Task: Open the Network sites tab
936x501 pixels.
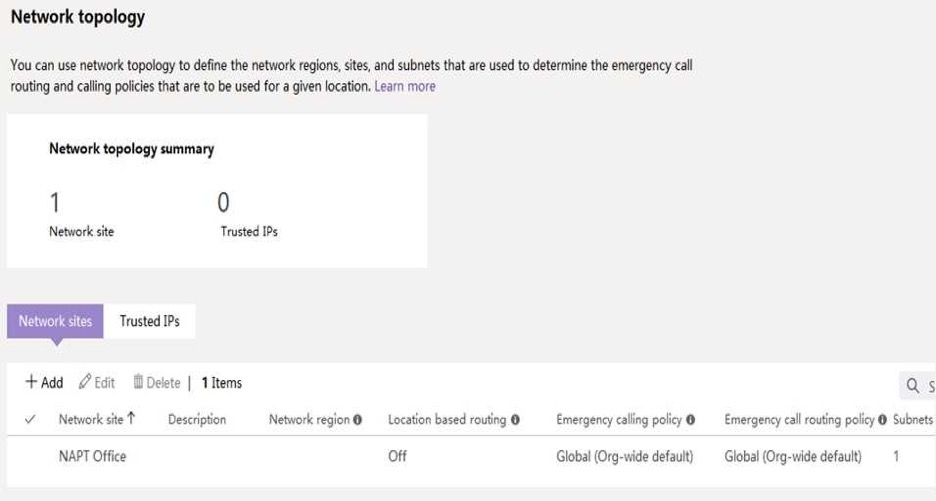Action: 55,321
